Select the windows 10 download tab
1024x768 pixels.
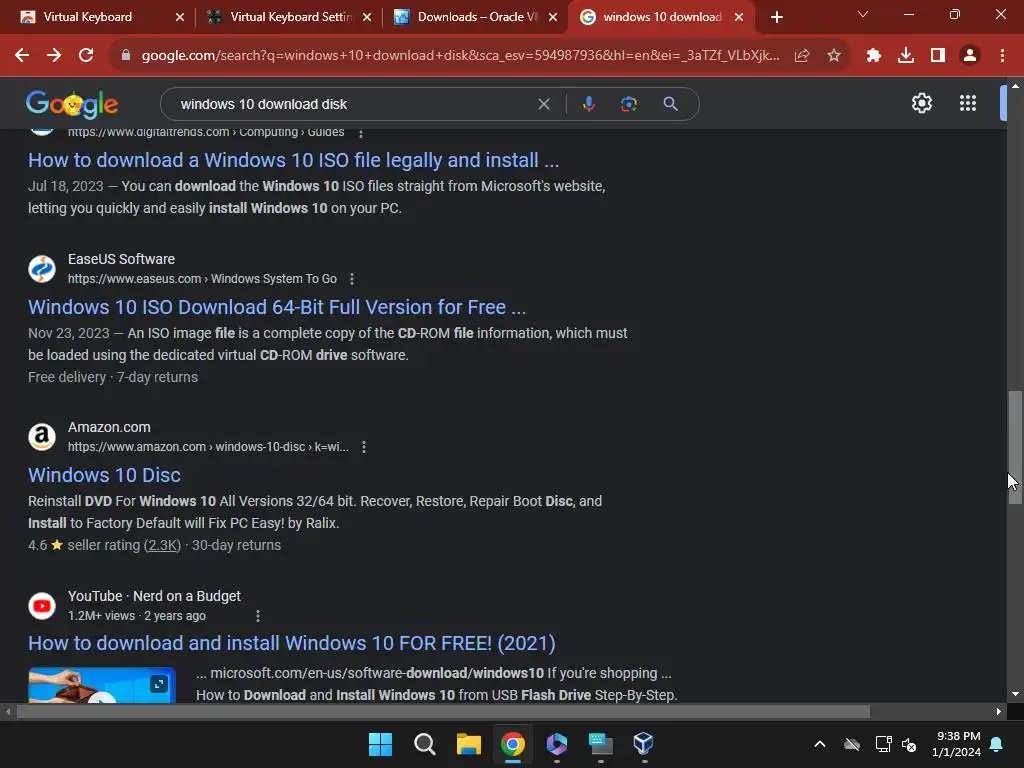coord(662,17)
